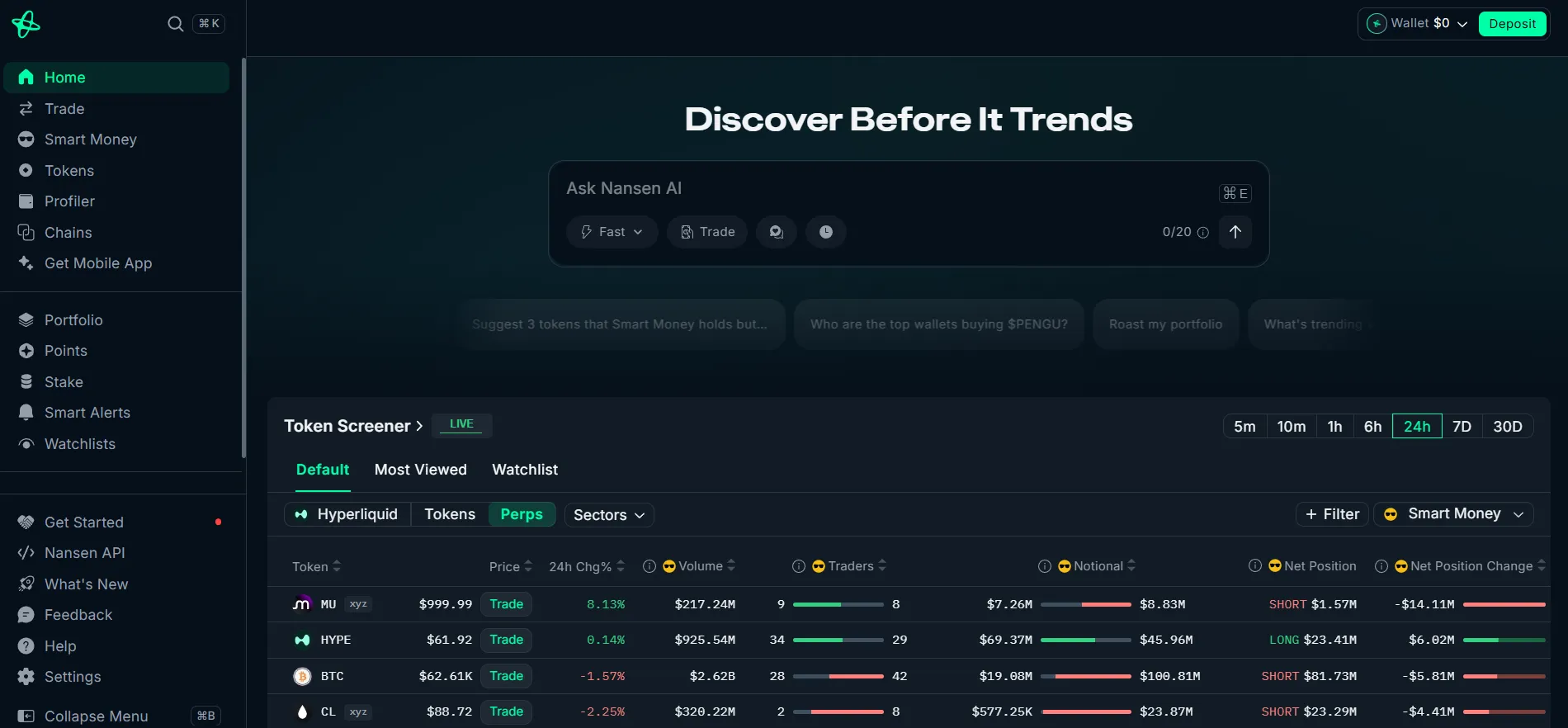Open Points in the sidebar
1568x728 pixels.
[116, 351]
